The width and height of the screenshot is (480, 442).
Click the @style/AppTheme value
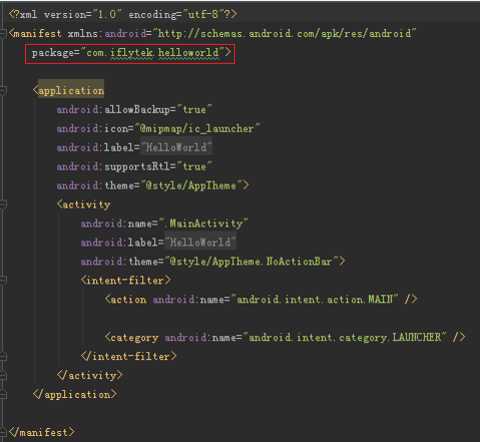click(x=191, y=185)
